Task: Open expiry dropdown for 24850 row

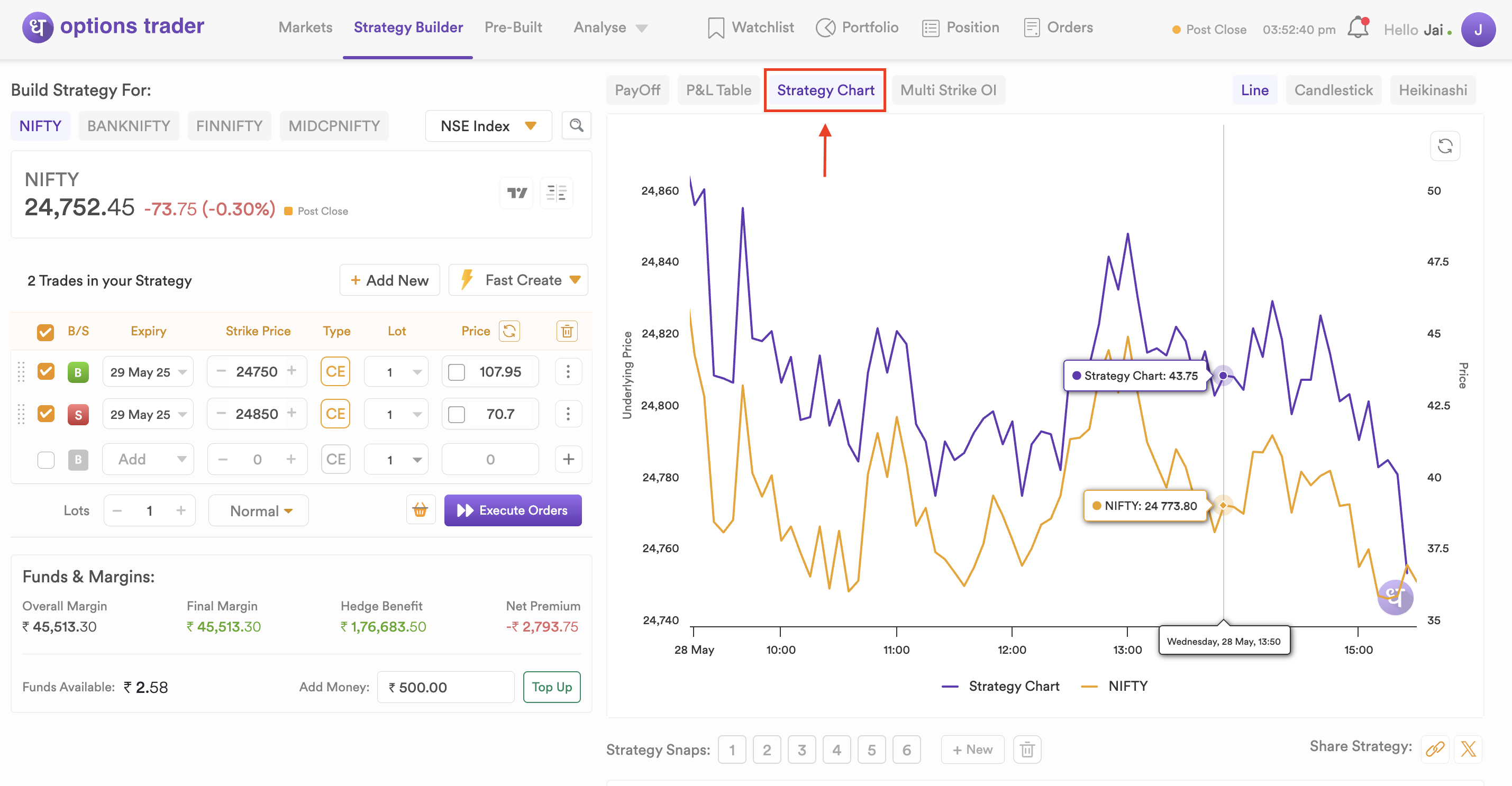Action: point(148,414)
